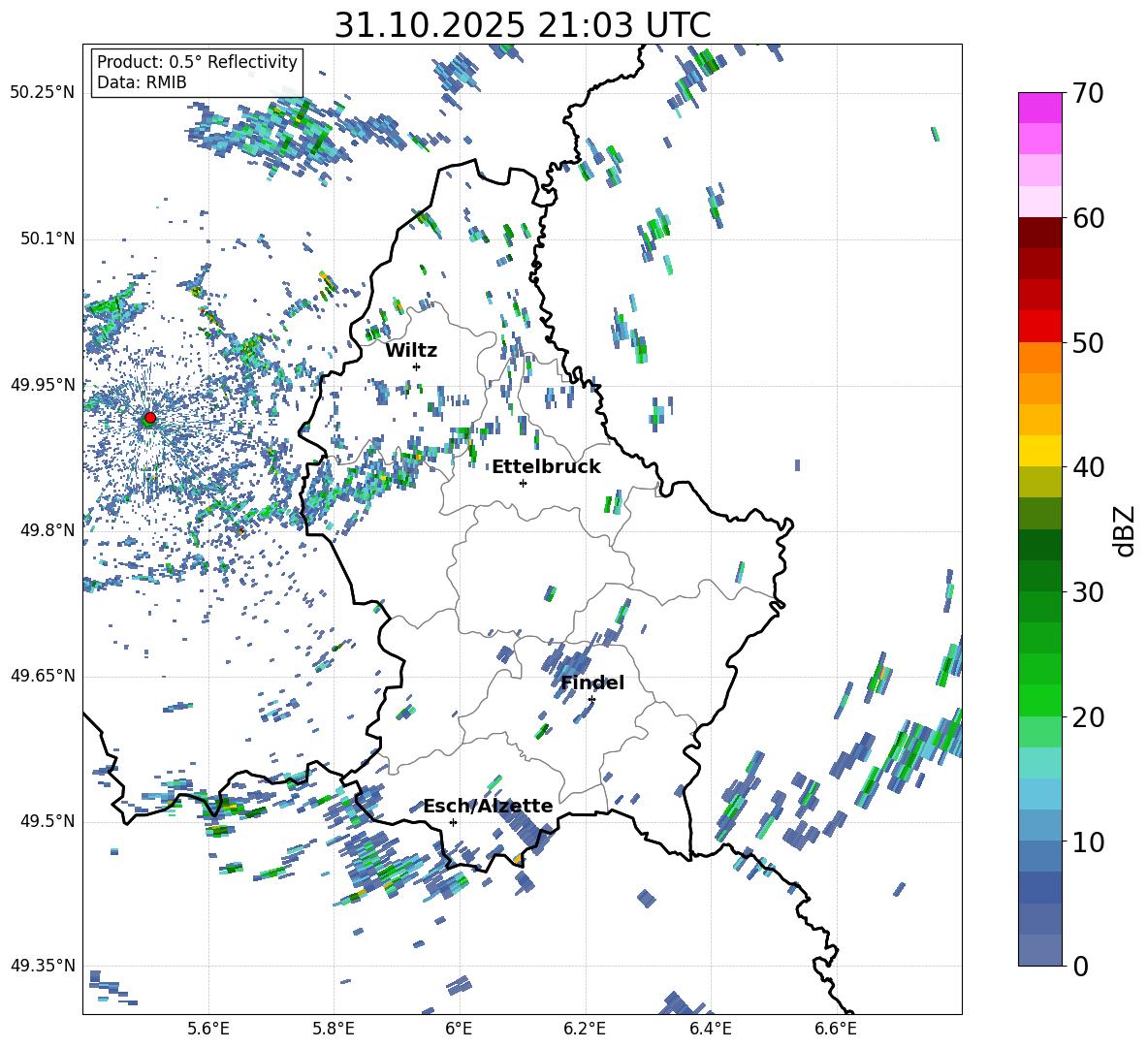The width and height of the screenshot is (1148, 1048).
Task: Click the 50 colorbar tick label
Action: click(x=1088, y=343)
